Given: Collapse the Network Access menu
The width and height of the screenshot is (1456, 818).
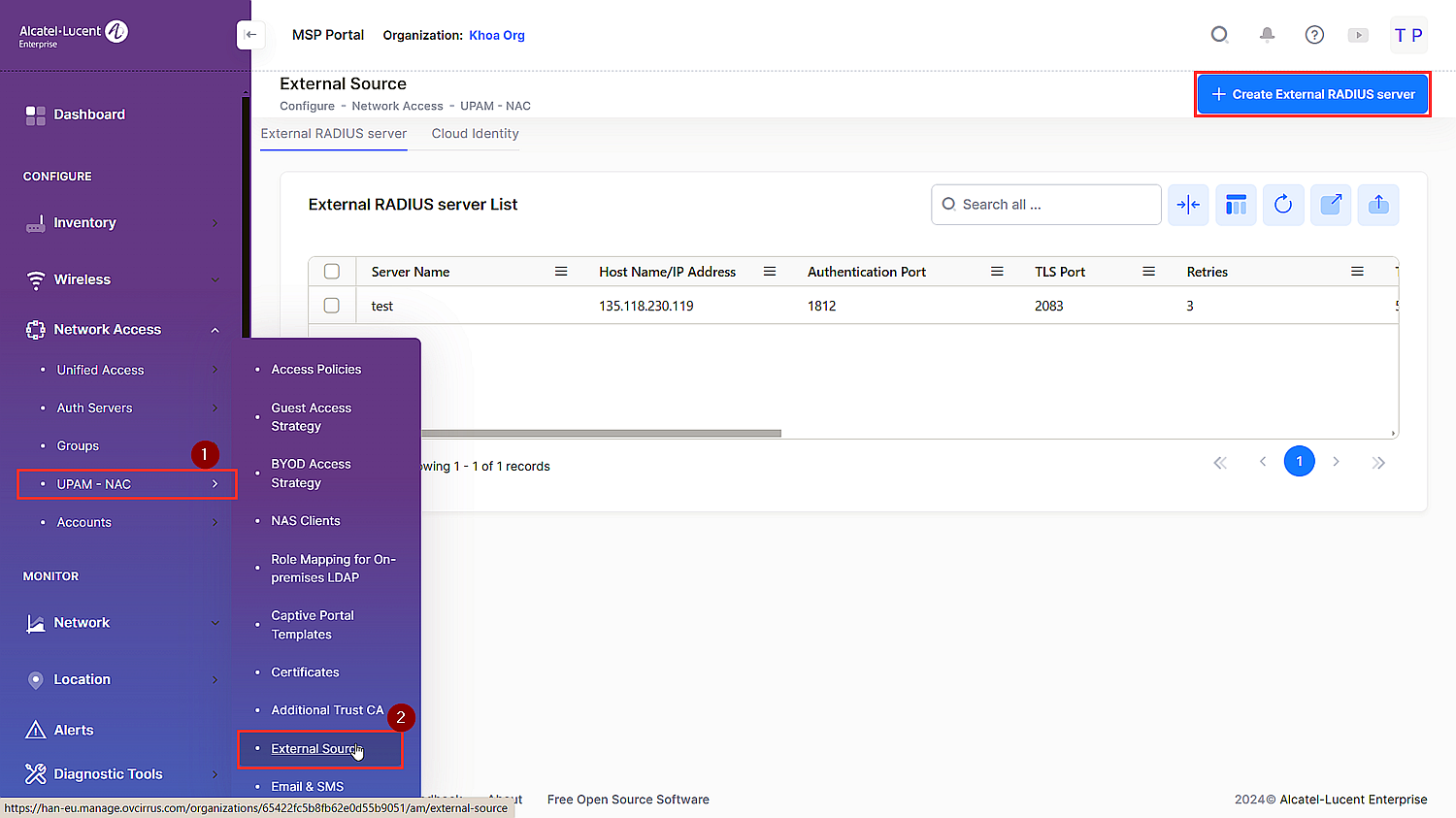Looking at the screenshot, I should click(x=123, y=330).
